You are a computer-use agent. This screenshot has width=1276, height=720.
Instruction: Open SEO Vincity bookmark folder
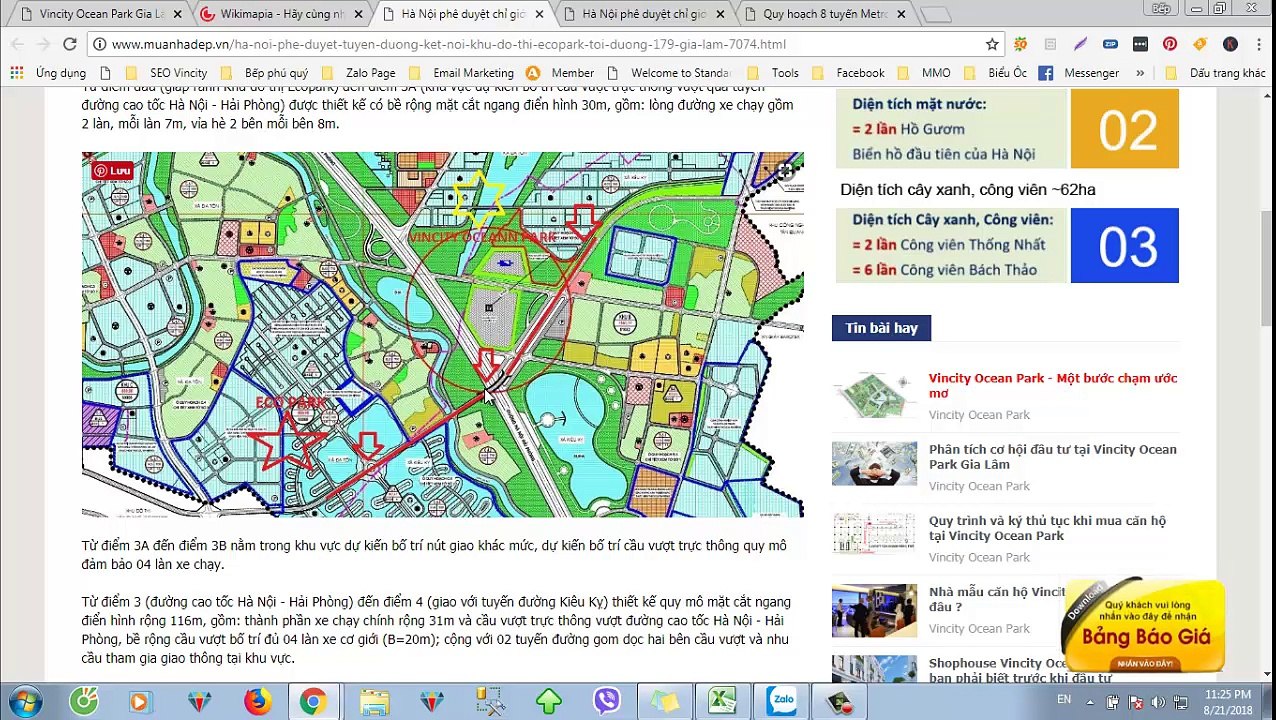point(167,73)
